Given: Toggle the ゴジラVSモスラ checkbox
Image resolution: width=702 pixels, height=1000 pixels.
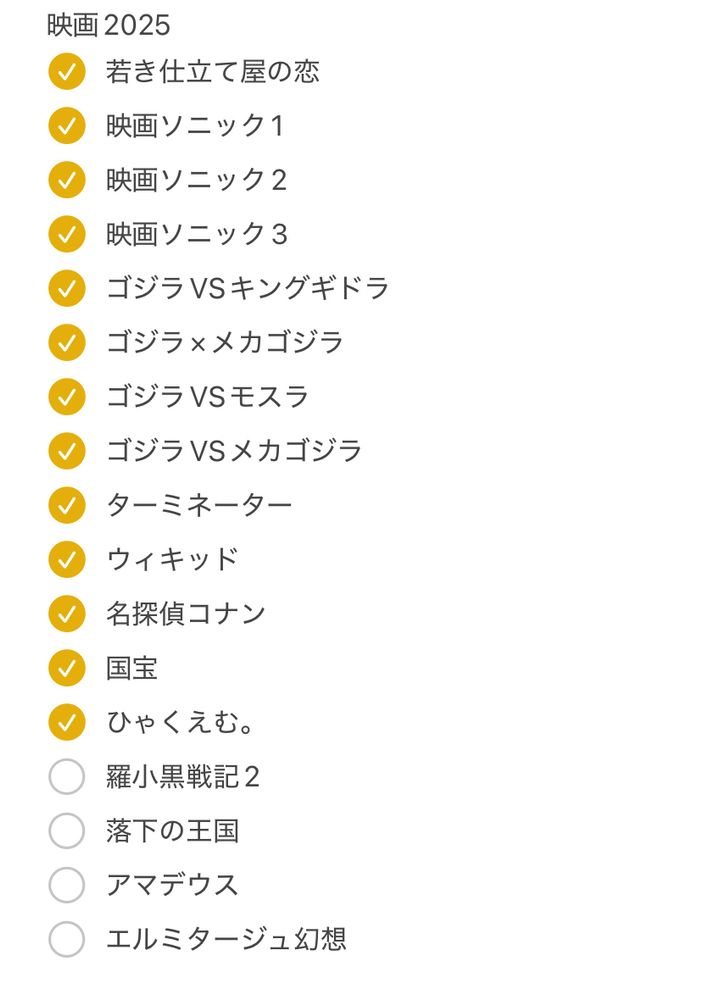Looking at the screenshot, I should click(x=66, y=397).
